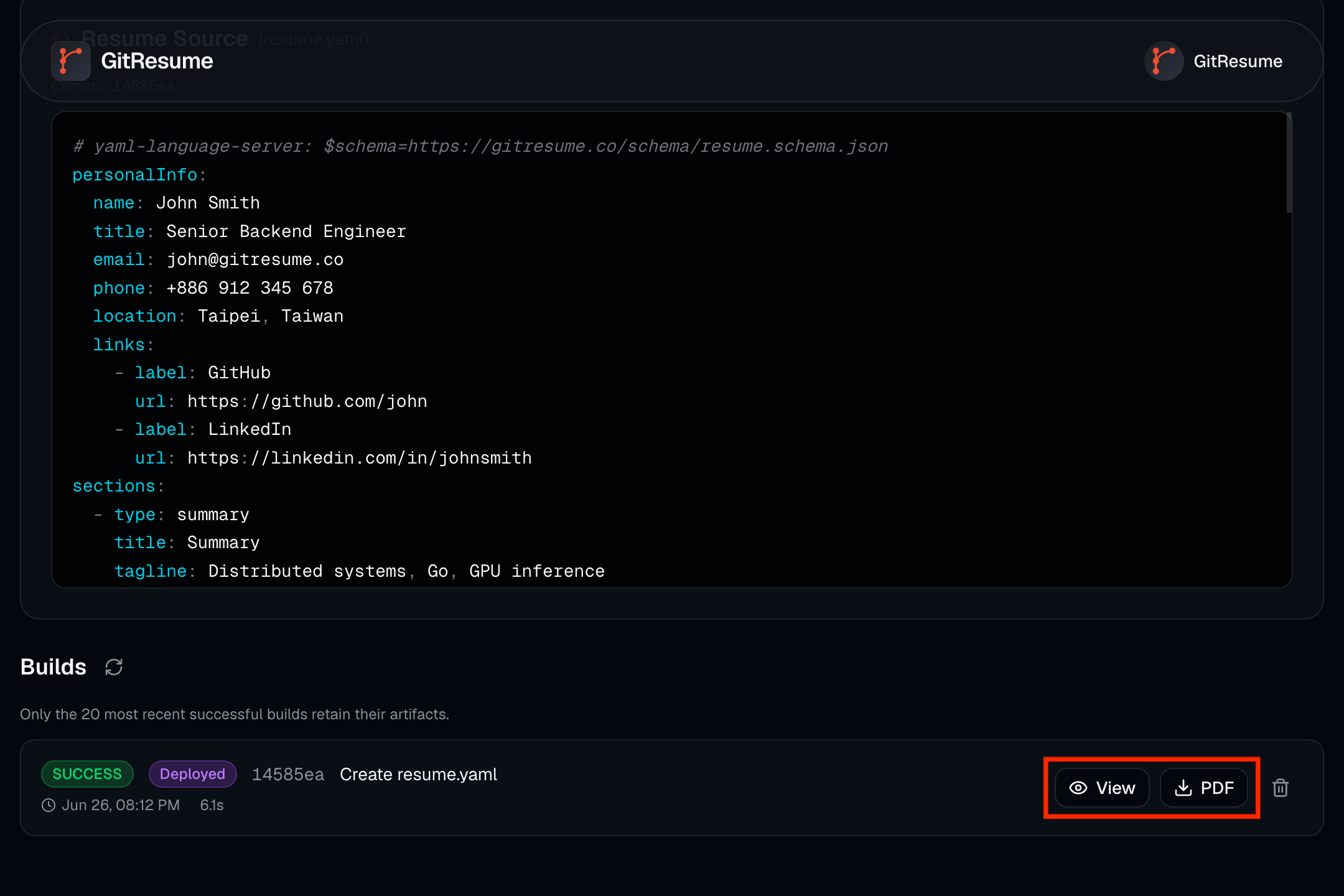Screen dimensions: 1344x896
Task: Click the code panel vertical scrollbar
Action: tap(1289, 163)
